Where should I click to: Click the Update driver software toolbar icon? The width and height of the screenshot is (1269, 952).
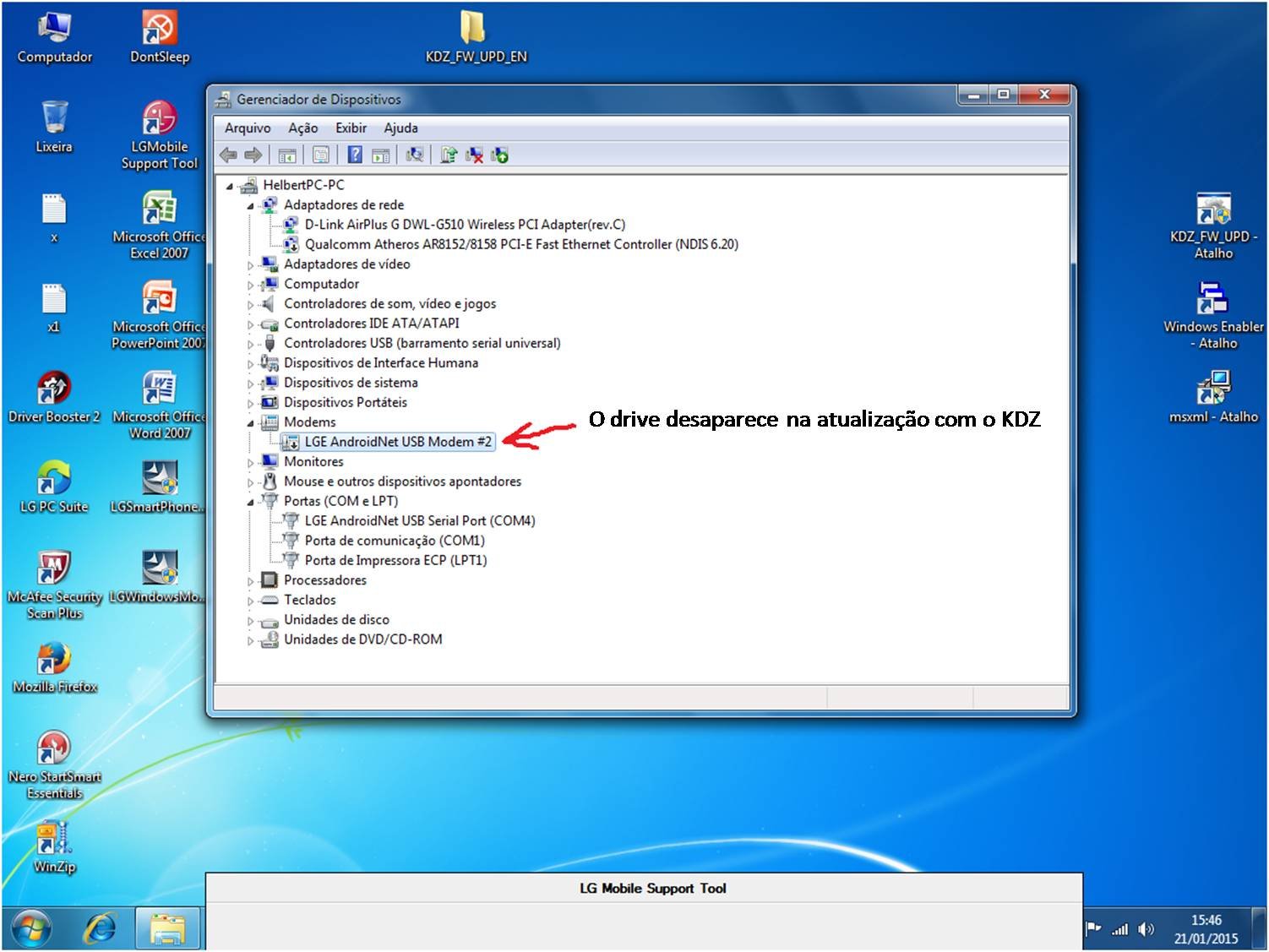449,155
